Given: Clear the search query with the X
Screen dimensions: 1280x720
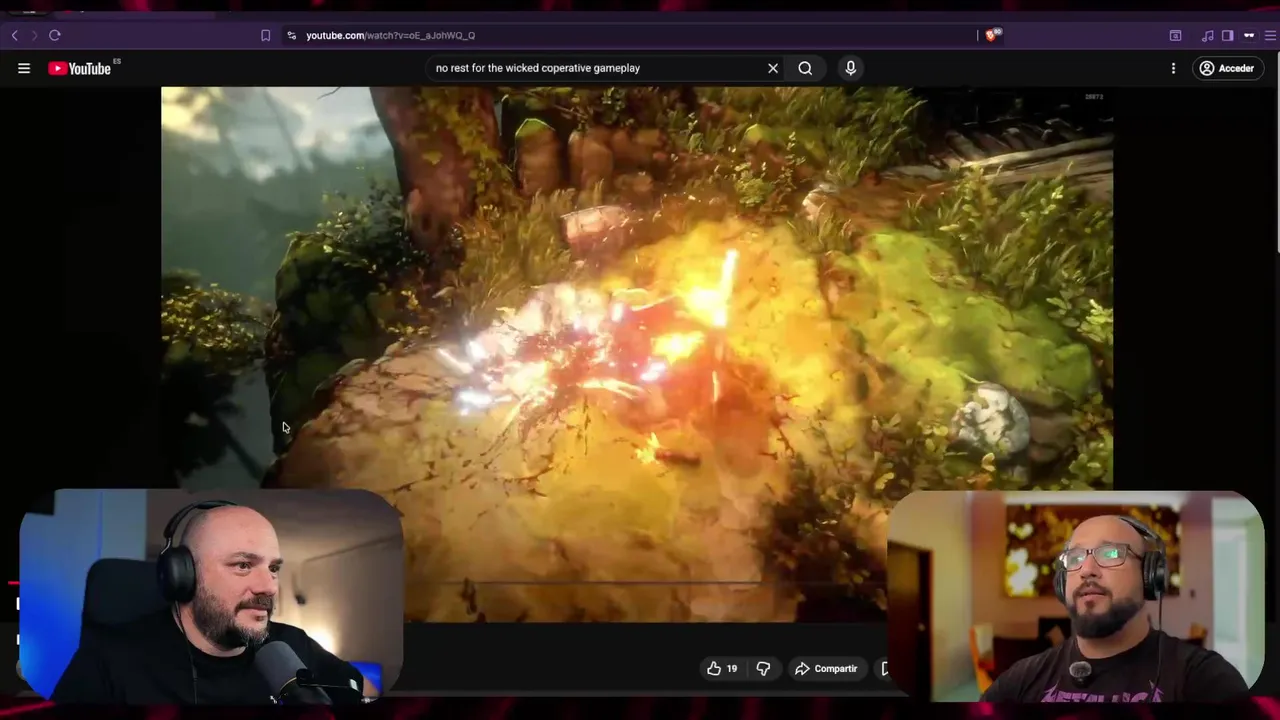Looking at the screenshot, I should (773, 68).
